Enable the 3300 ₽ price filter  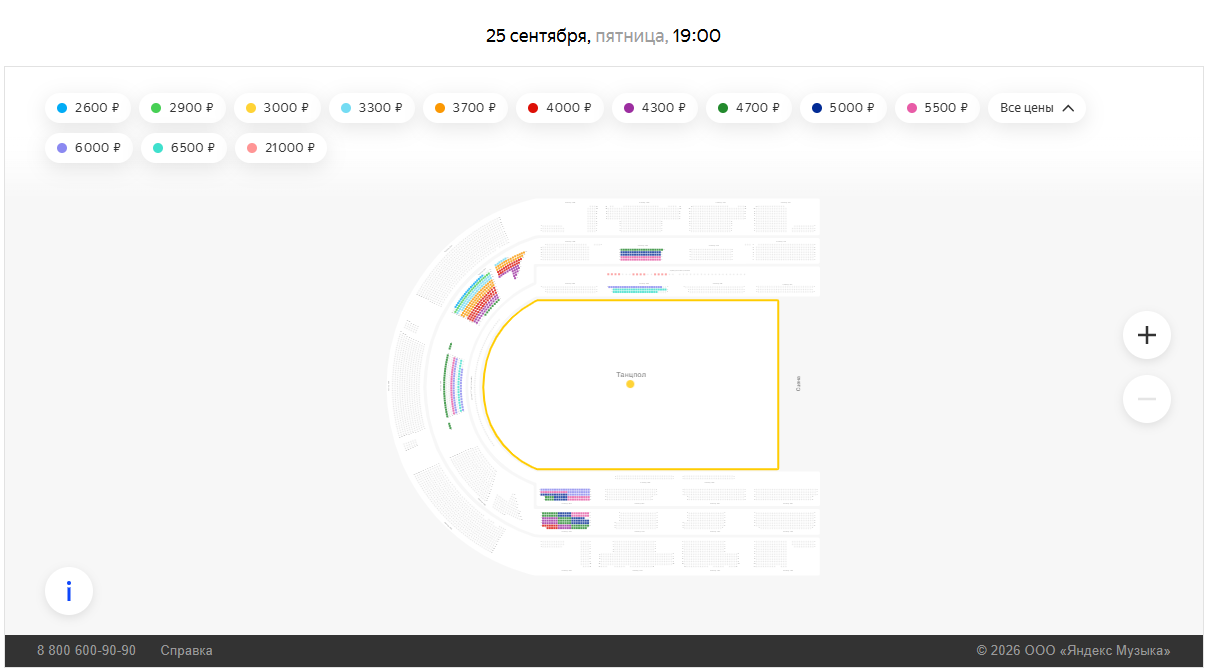[371, 108]
